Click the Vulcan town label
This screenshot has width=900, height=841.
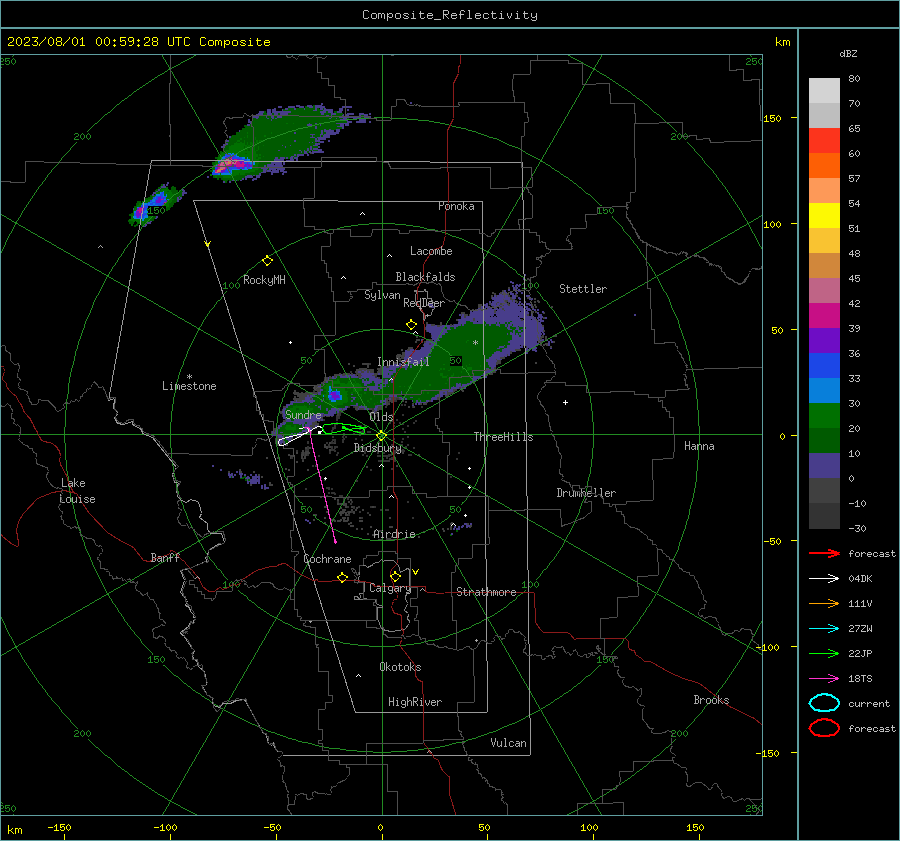click(508, 743)
